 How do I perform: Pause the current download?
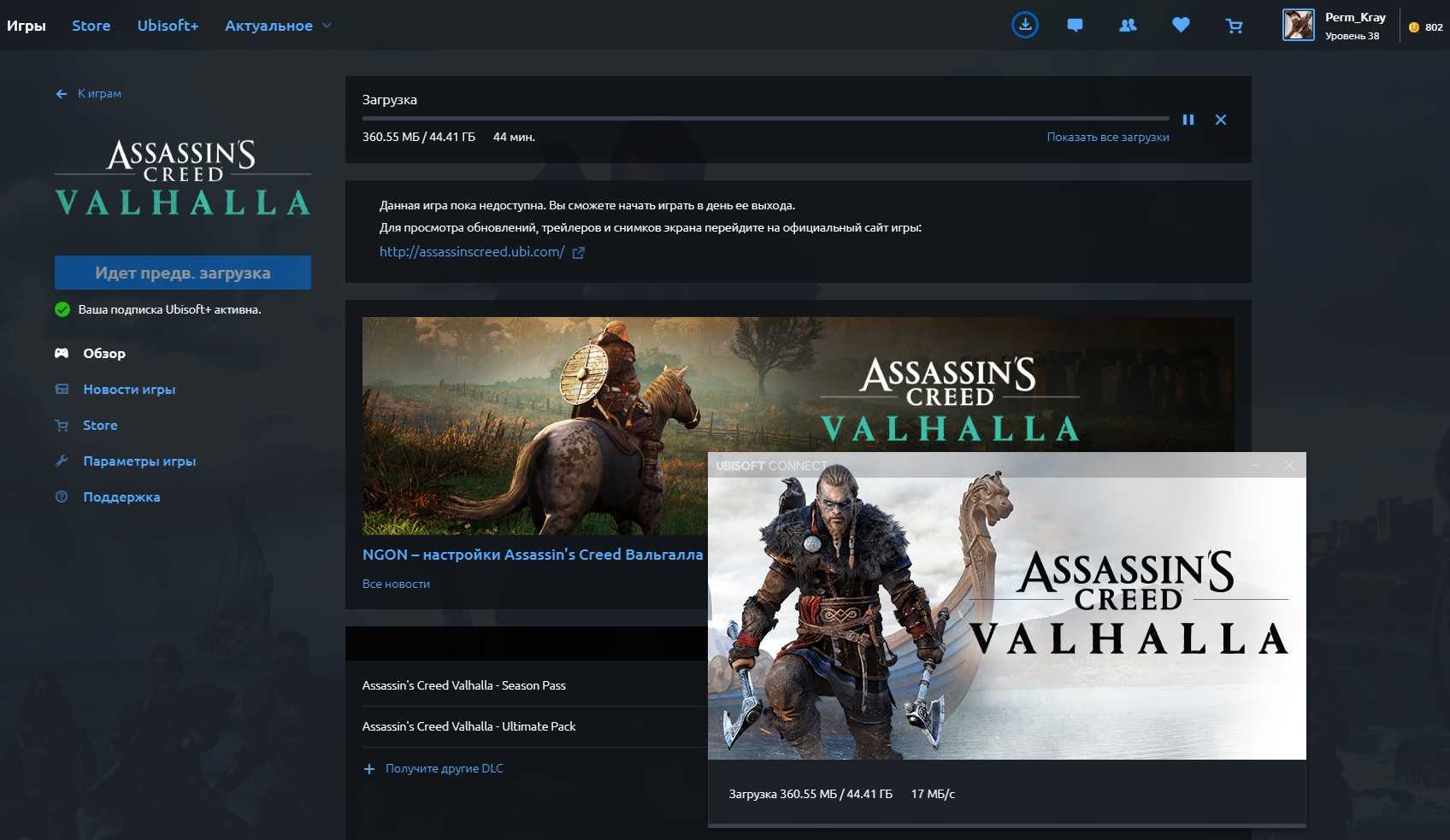(1188, 120)
